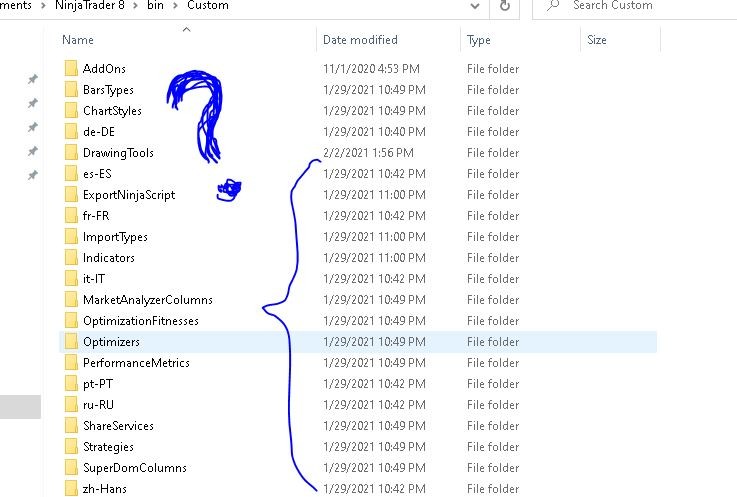Navigate to bin breadcrumb
Screen dimensions: 737x497
point(155,5)
